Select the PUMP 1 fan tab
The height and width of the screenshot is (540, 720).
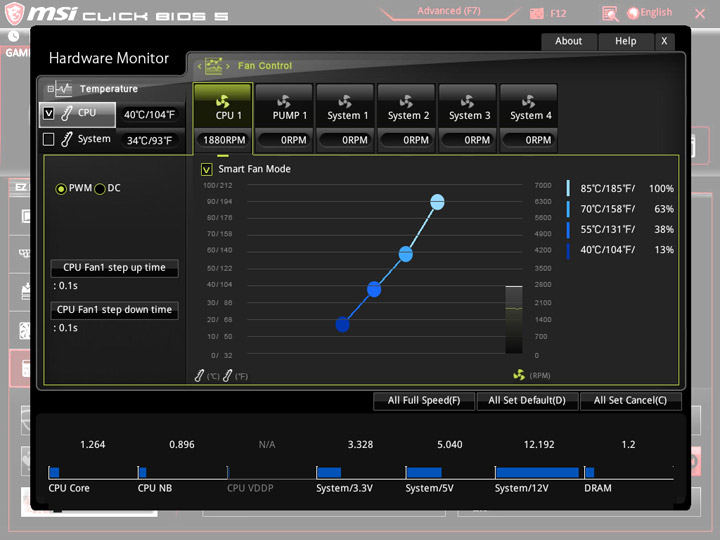pos(284,106)
